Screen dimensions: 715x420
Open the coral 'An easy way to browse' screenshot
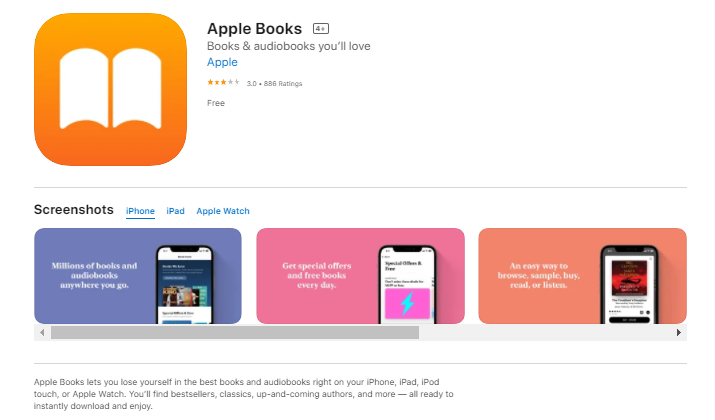(582, 276)
